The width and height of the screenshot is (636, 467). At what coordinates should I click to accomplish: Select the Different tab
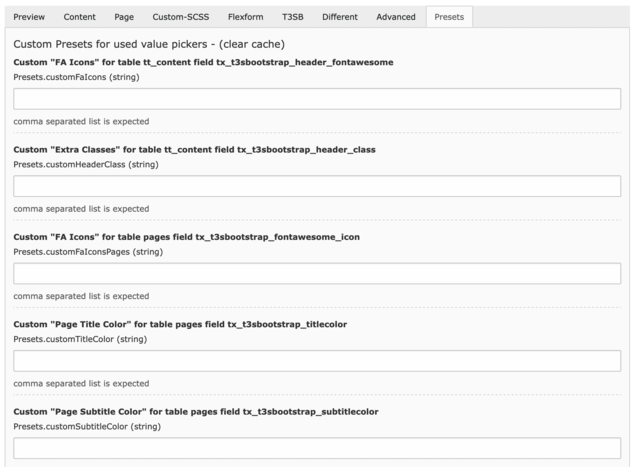(x=339, y=17)
